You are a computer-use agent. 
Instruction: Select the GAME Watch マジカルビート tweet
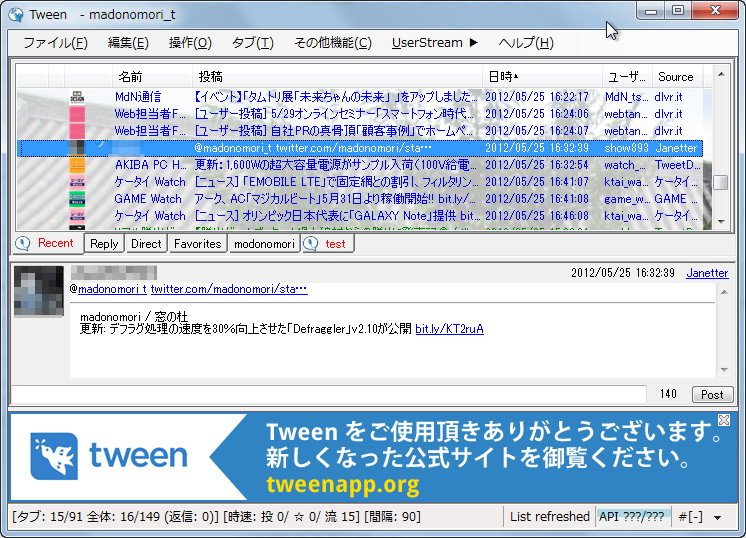coord(335,199)
